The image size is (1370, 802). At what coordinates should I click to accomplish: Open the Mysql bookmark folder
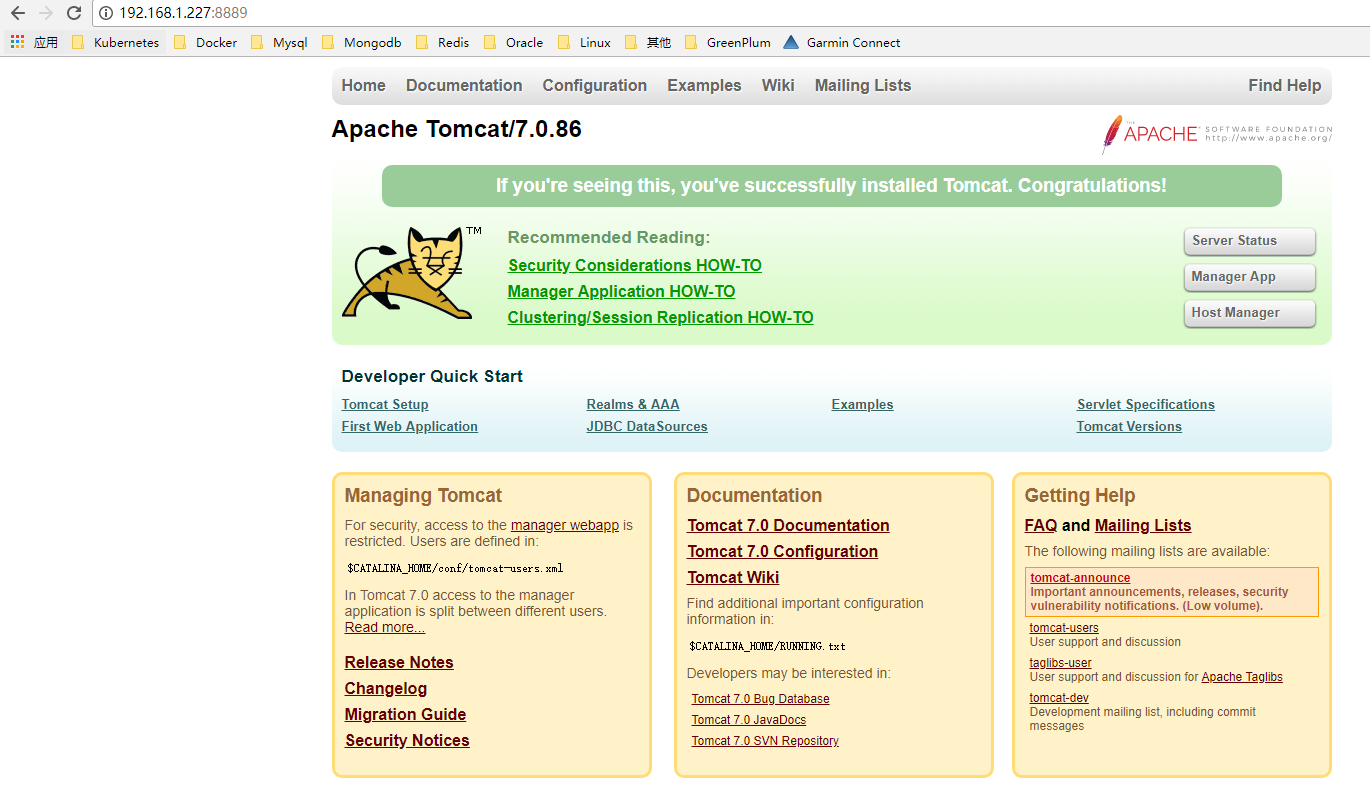(x=279, y=42)
